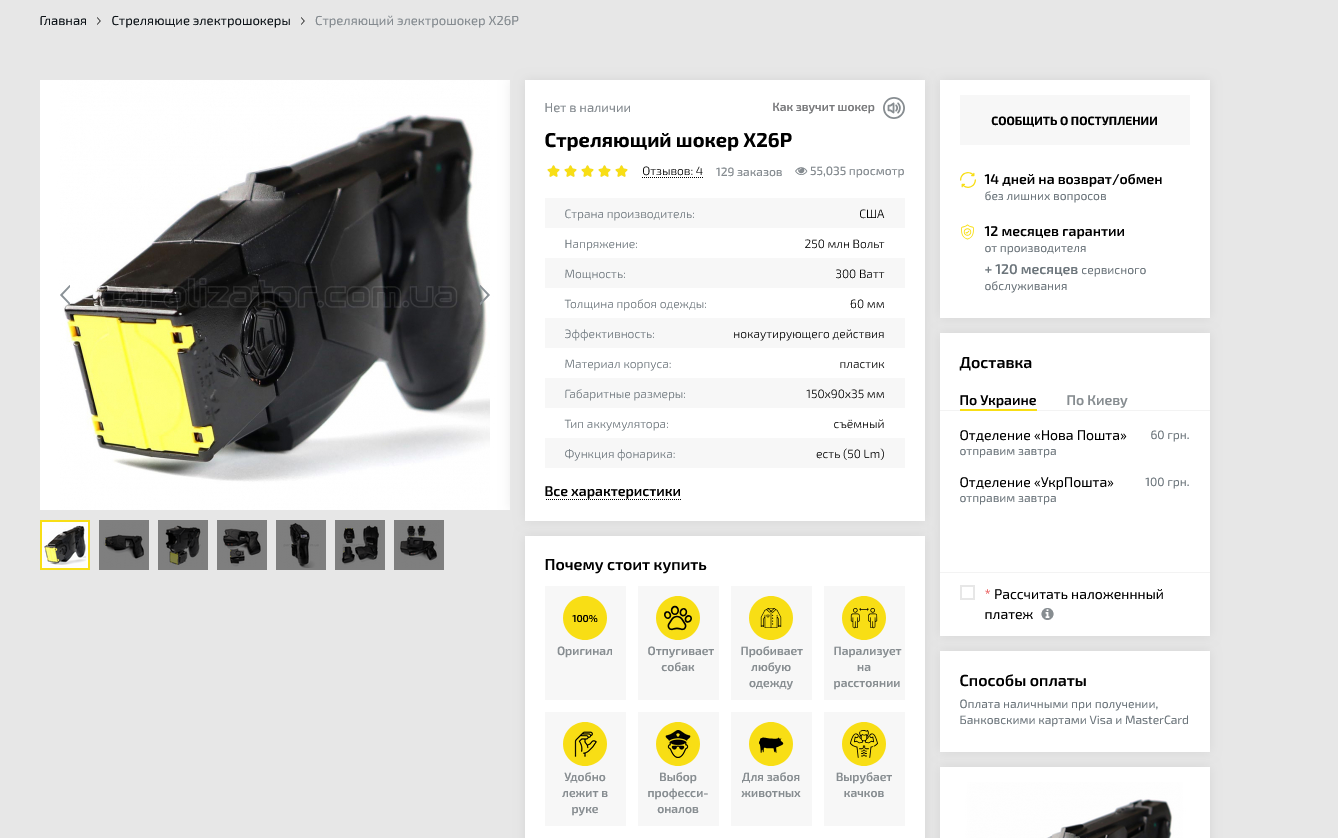
Task: Switch to По Украине delivery tab
Action: [998, 400]
